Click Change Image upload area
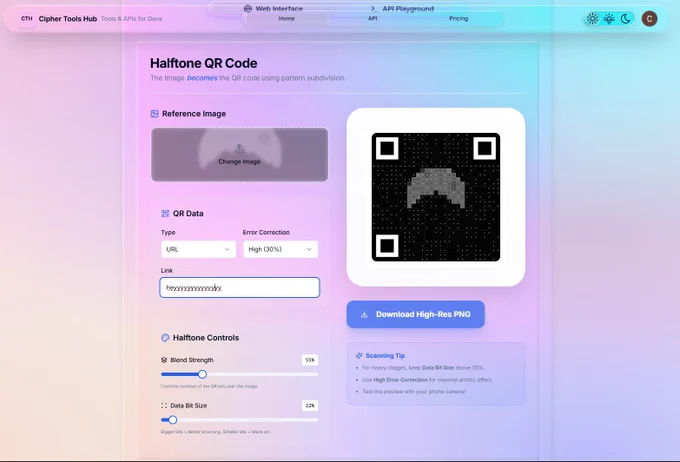This screenshot has width=680, height=462. point(239,154)
